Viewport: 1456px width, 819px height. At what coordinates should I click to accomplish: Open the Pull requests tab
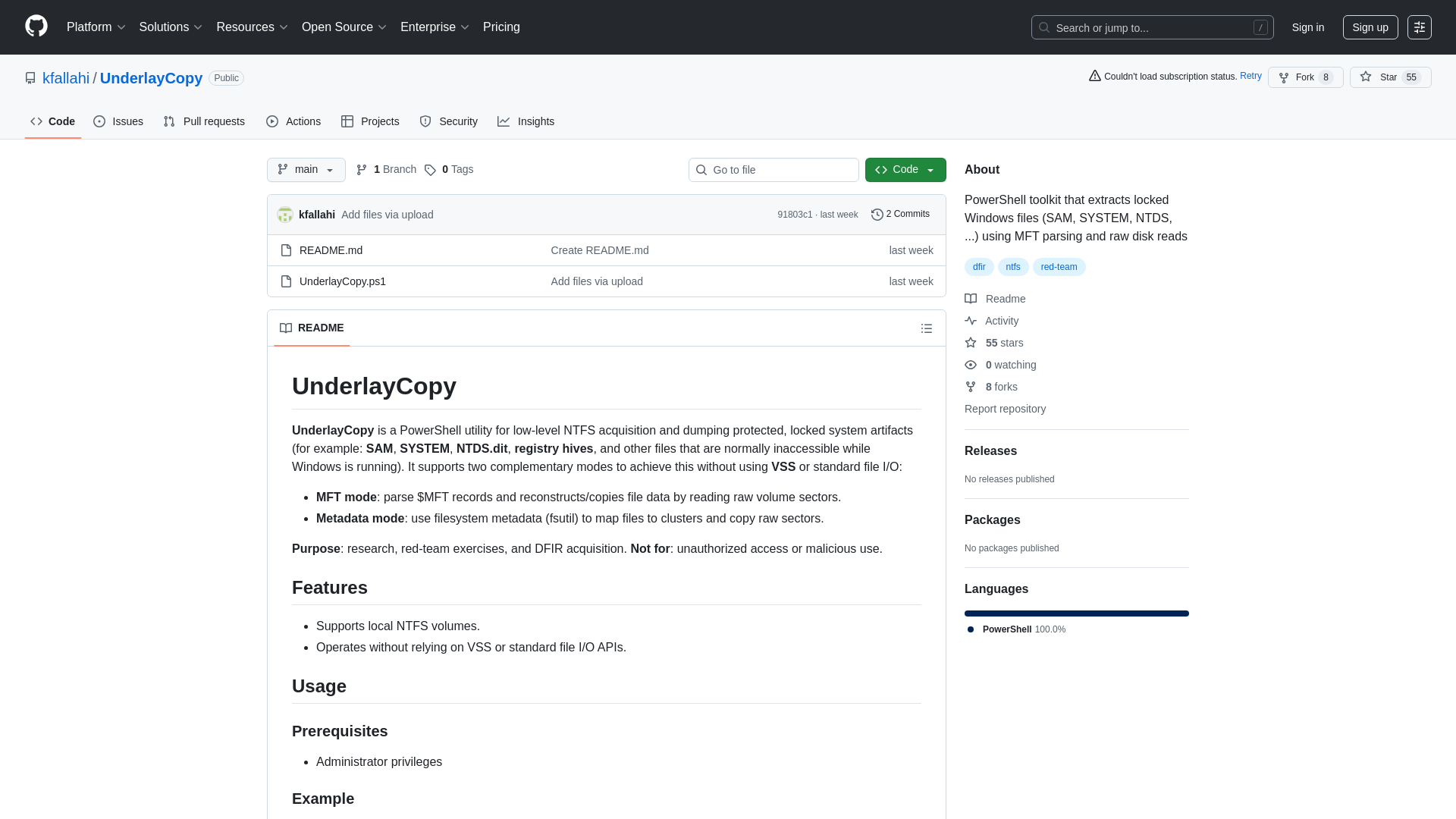(x=204, y=121)
